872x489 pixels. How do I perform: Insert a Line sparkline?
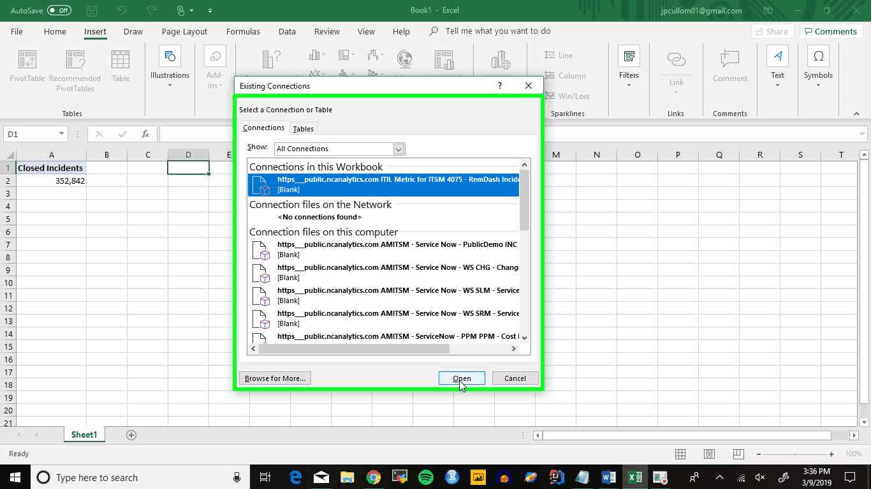coord(559,55)
